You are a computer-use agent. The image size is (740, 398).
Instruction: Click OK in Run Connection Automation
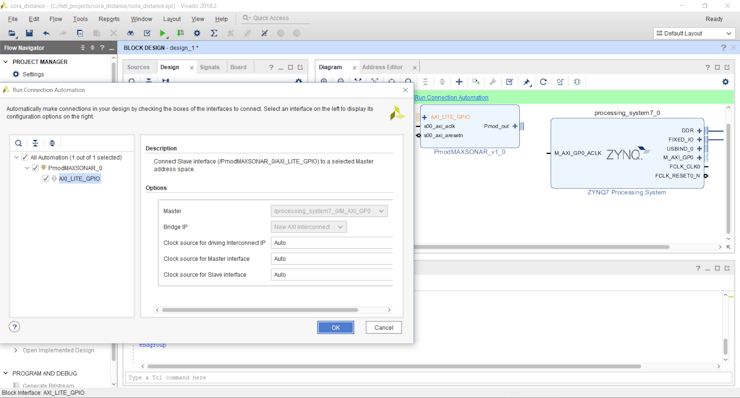(336, 328)
